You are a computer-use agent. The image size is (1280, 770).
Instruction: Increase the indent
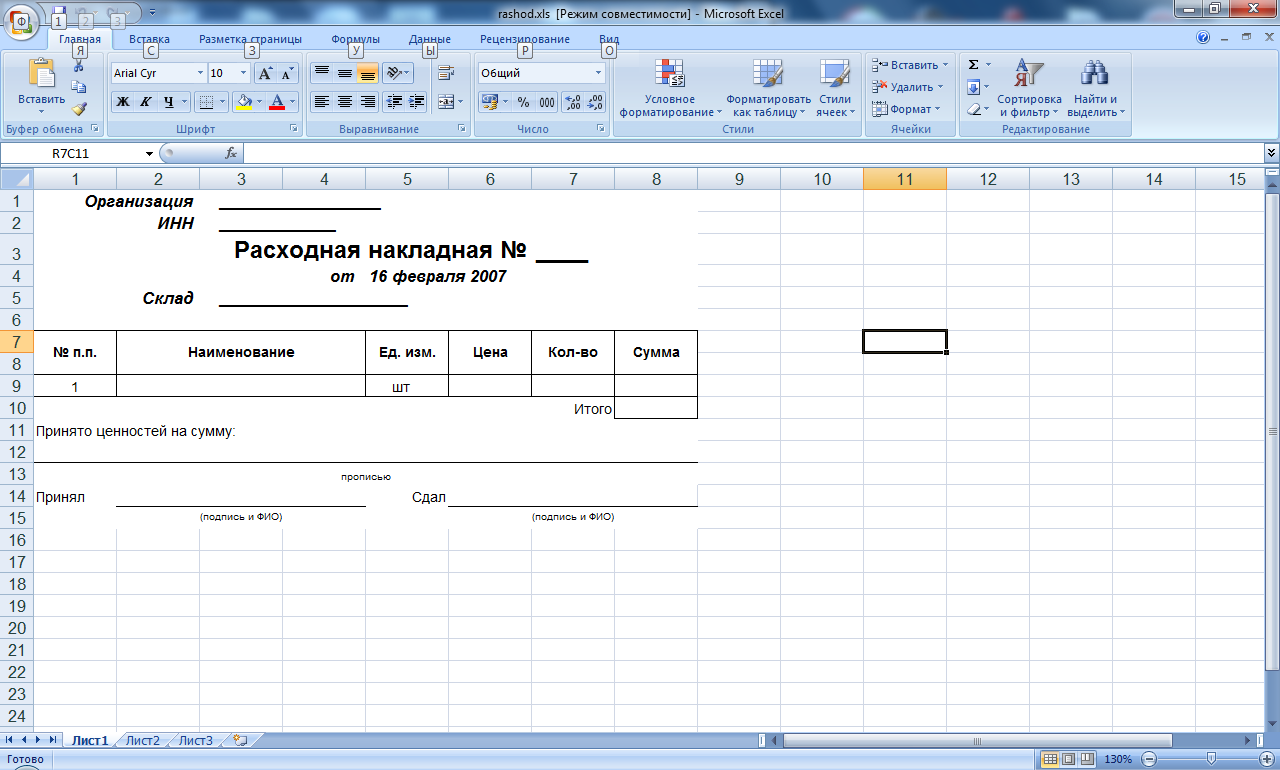tap(417, 101)
